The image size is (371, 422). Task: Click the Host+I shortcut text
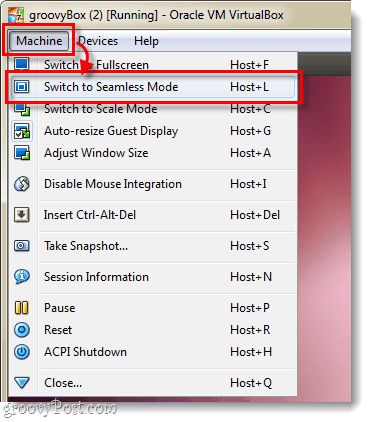click(x=248, y=184)
